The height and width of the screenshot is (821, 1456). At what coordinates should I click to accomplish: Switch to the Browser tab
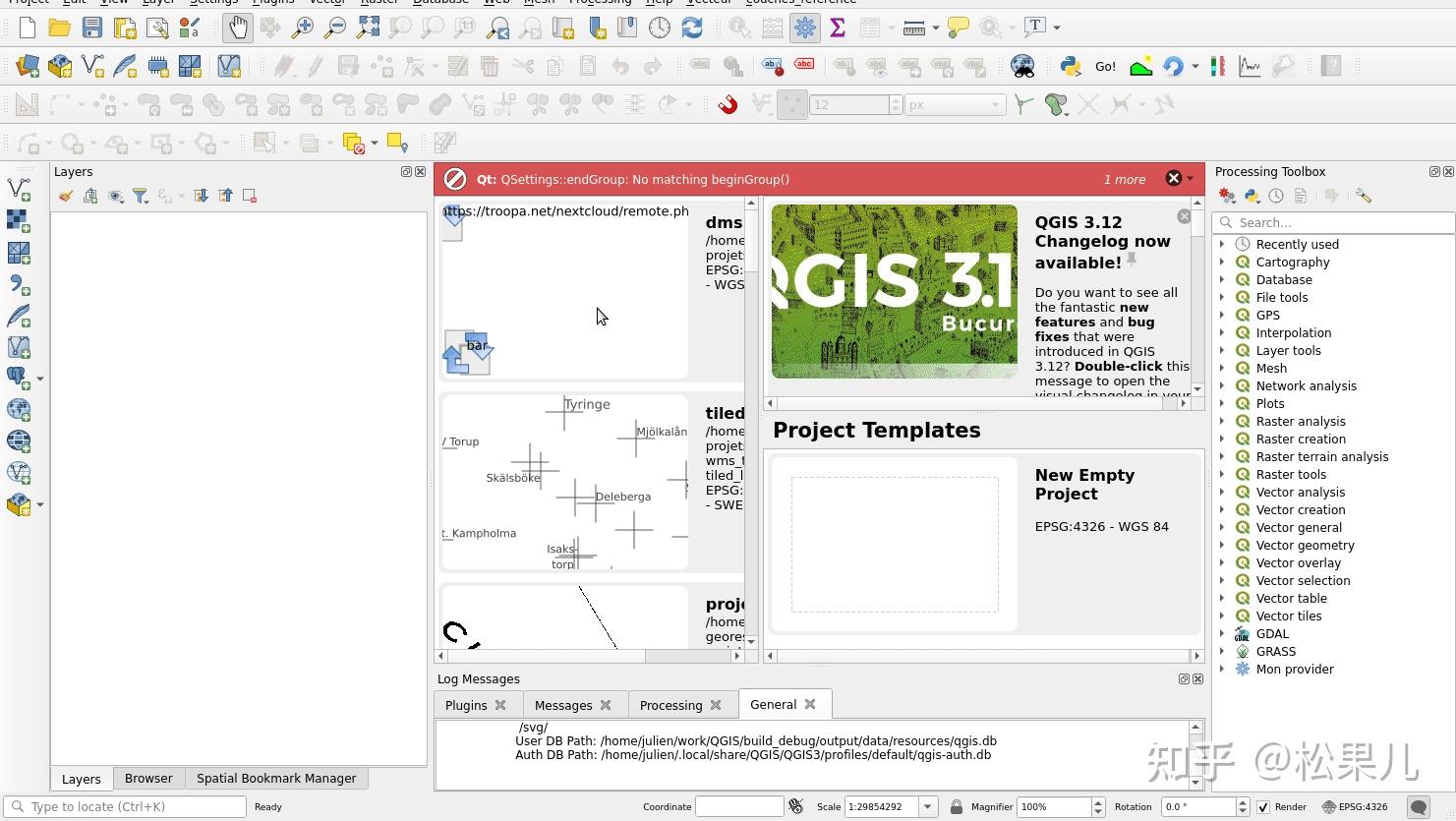coord(148,778)
